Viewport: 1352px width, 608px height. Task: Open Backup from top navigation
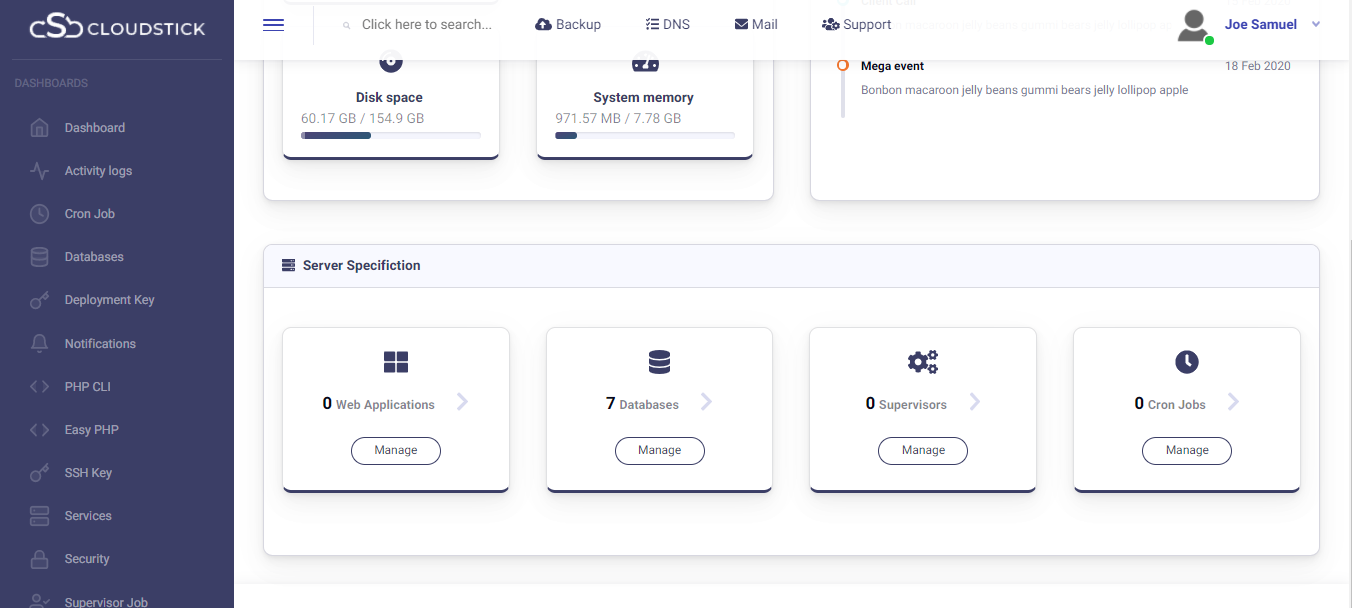(x=568, y=24)
